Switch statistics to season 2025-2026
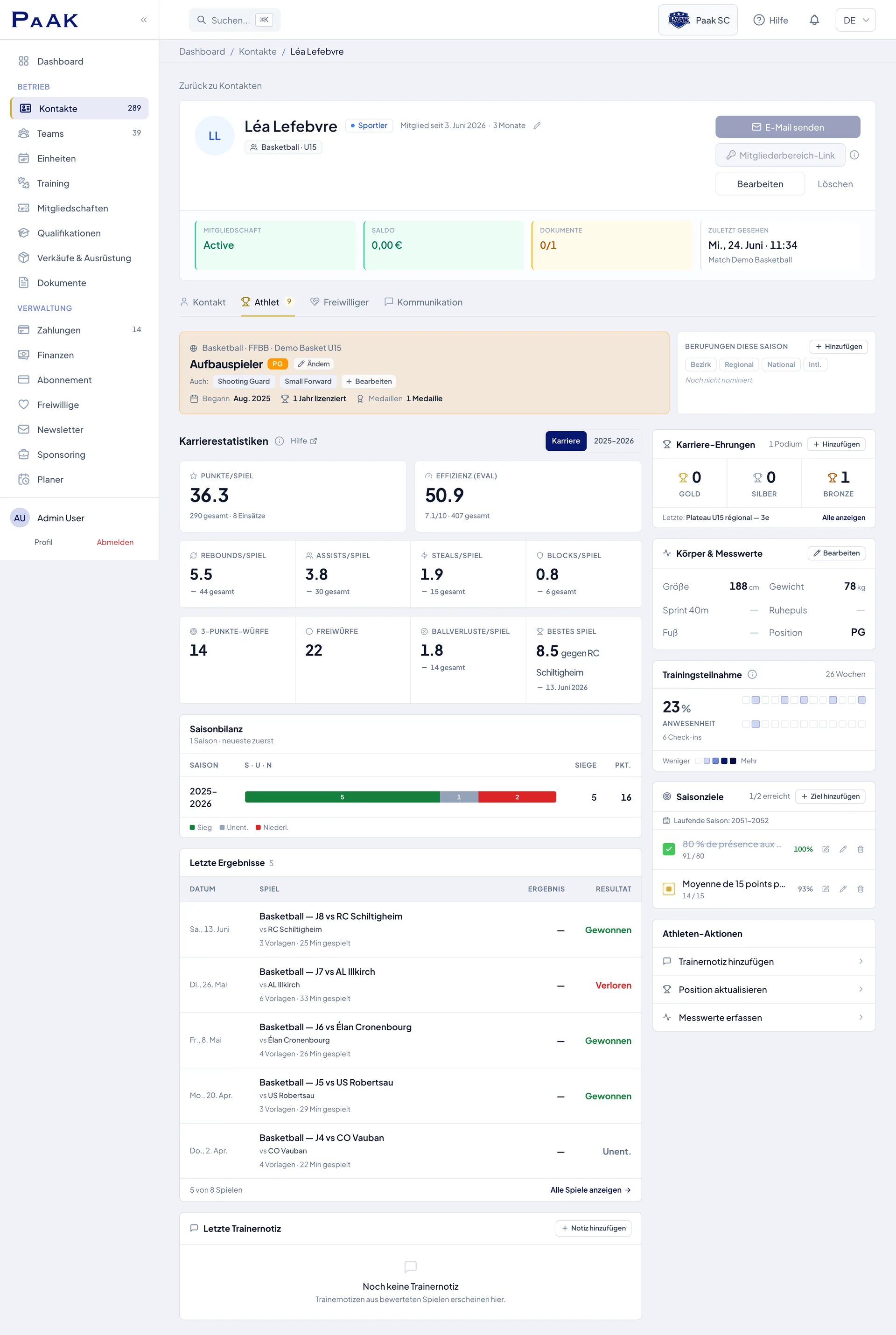 pos(613,441)
